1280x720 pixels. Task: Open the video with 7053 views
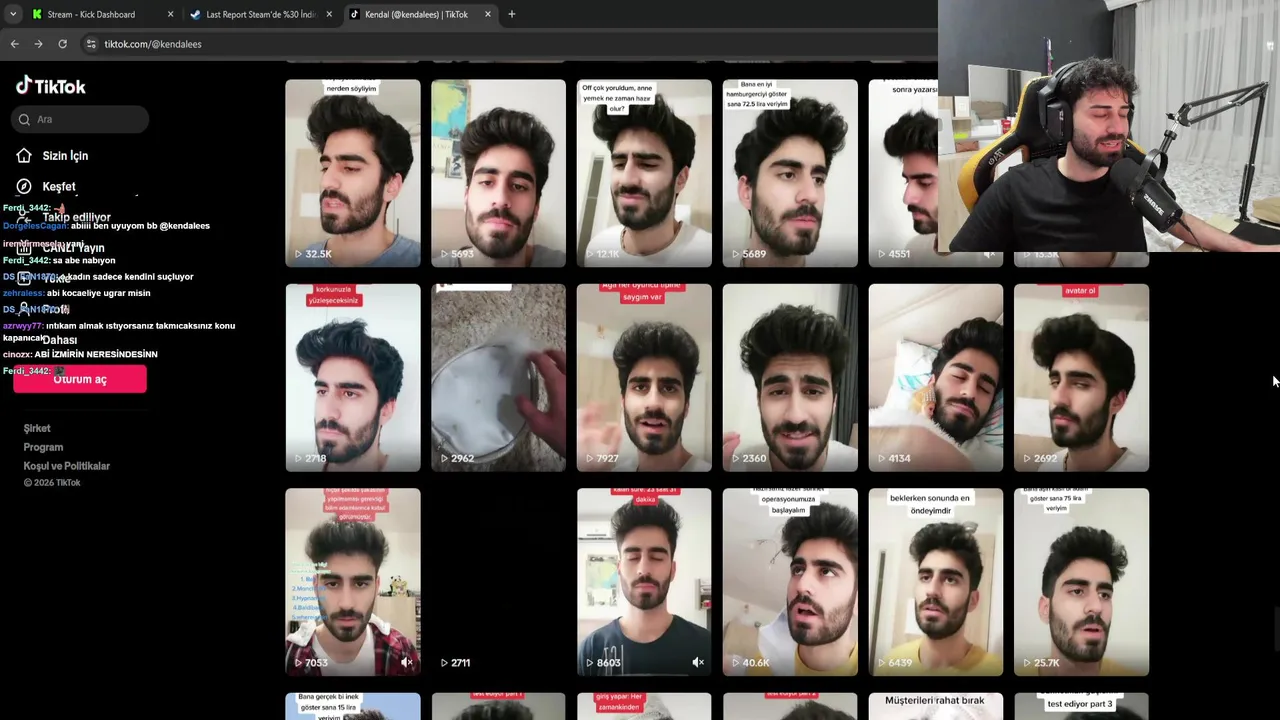tap(353, 582)
